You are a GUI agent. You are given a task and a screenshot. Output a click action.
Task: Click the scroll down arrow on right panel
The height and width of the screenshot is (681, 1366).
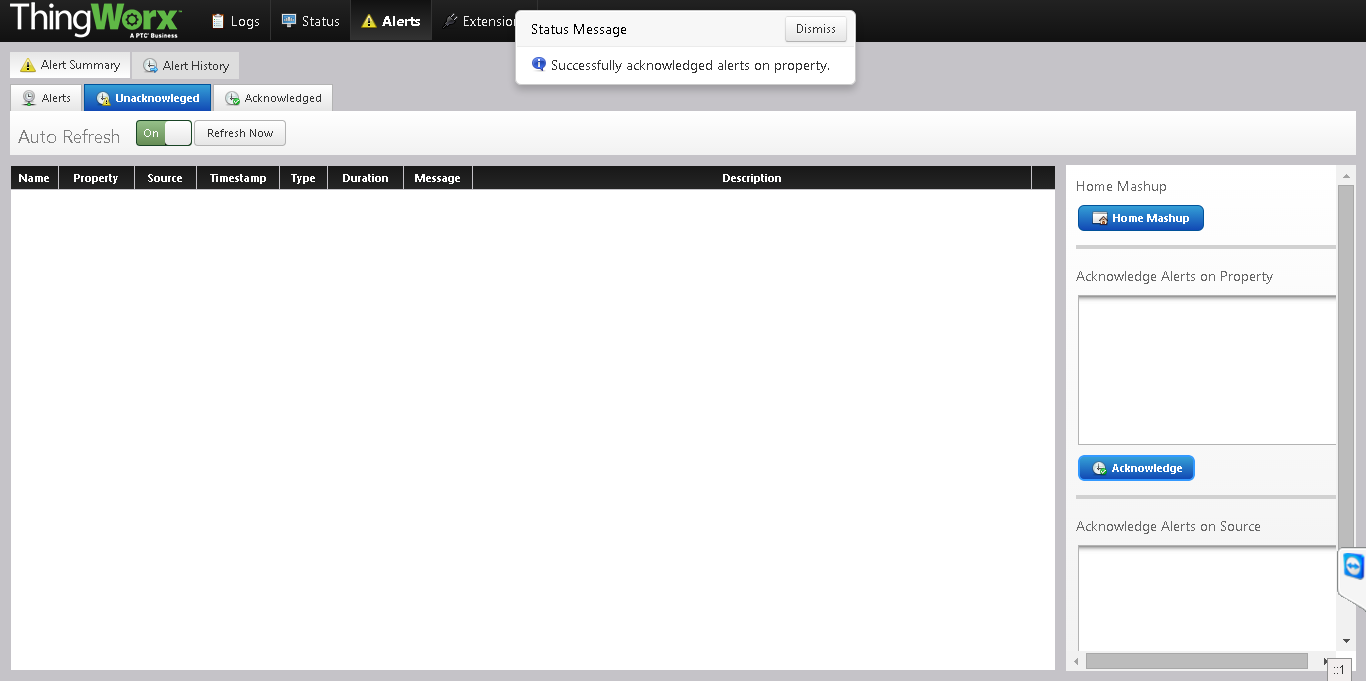coord(1346,641)
